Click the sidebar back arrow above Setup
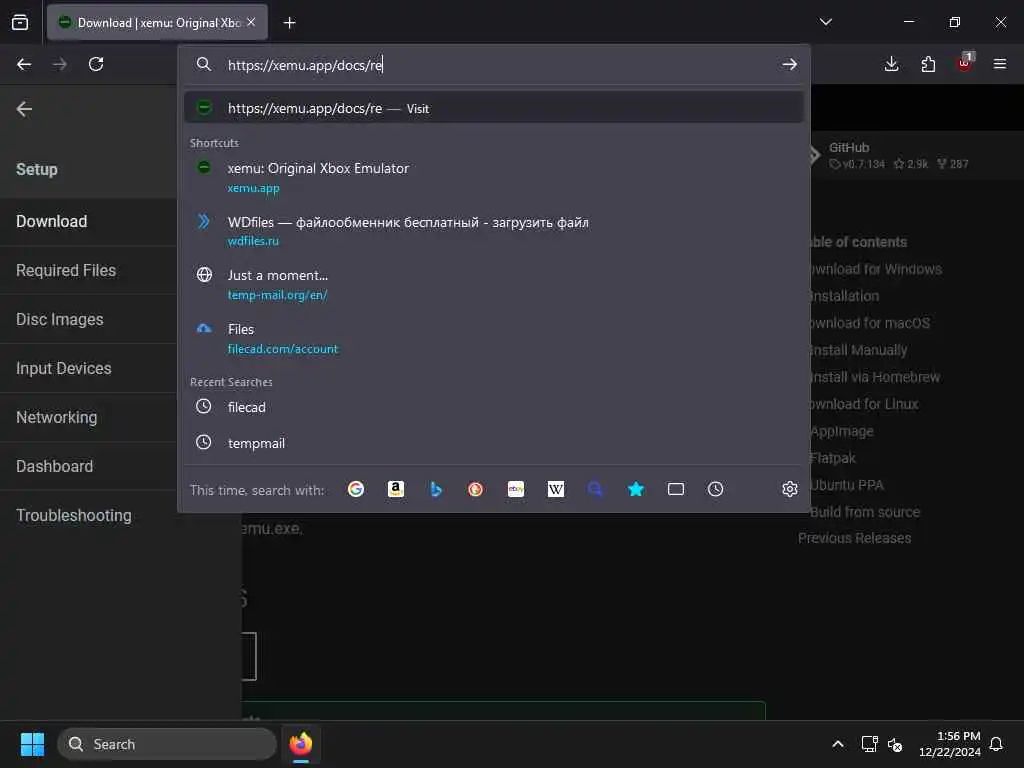The height and width of the screenshot is (768, 1024). [24, 109]
